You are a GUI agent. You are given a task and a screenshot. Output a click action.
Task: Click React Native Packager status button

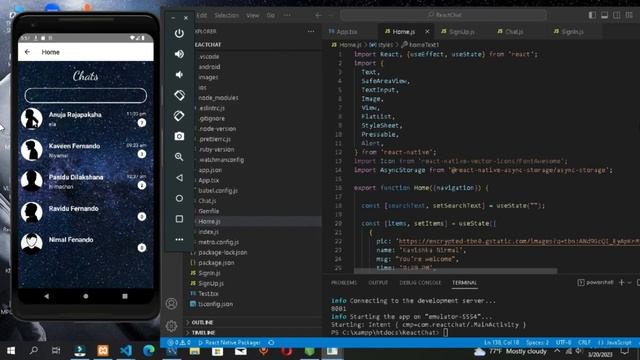tap(230, 343)
